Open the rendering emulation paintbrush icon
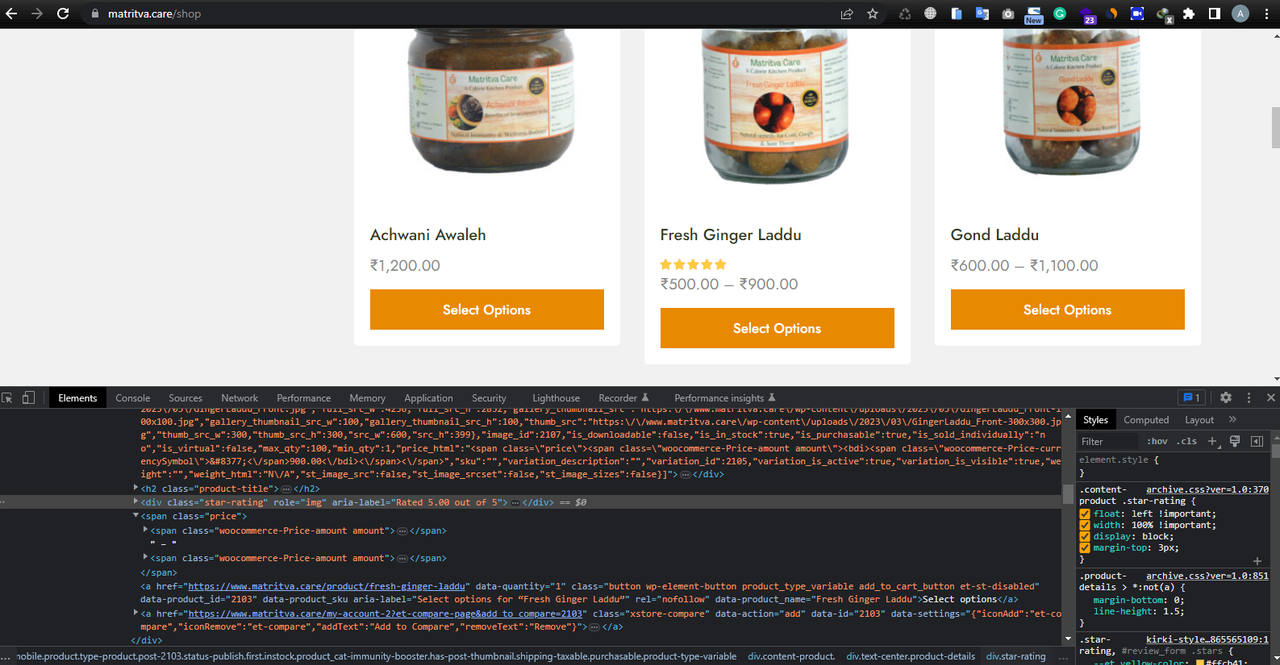Image resolution: width=1280 pixels, height=665 pixels. [x=1234, y=441]
